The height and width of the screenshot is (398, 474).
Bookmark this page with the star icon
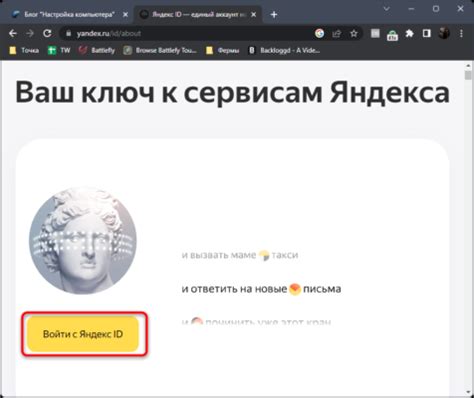point(354,33)
